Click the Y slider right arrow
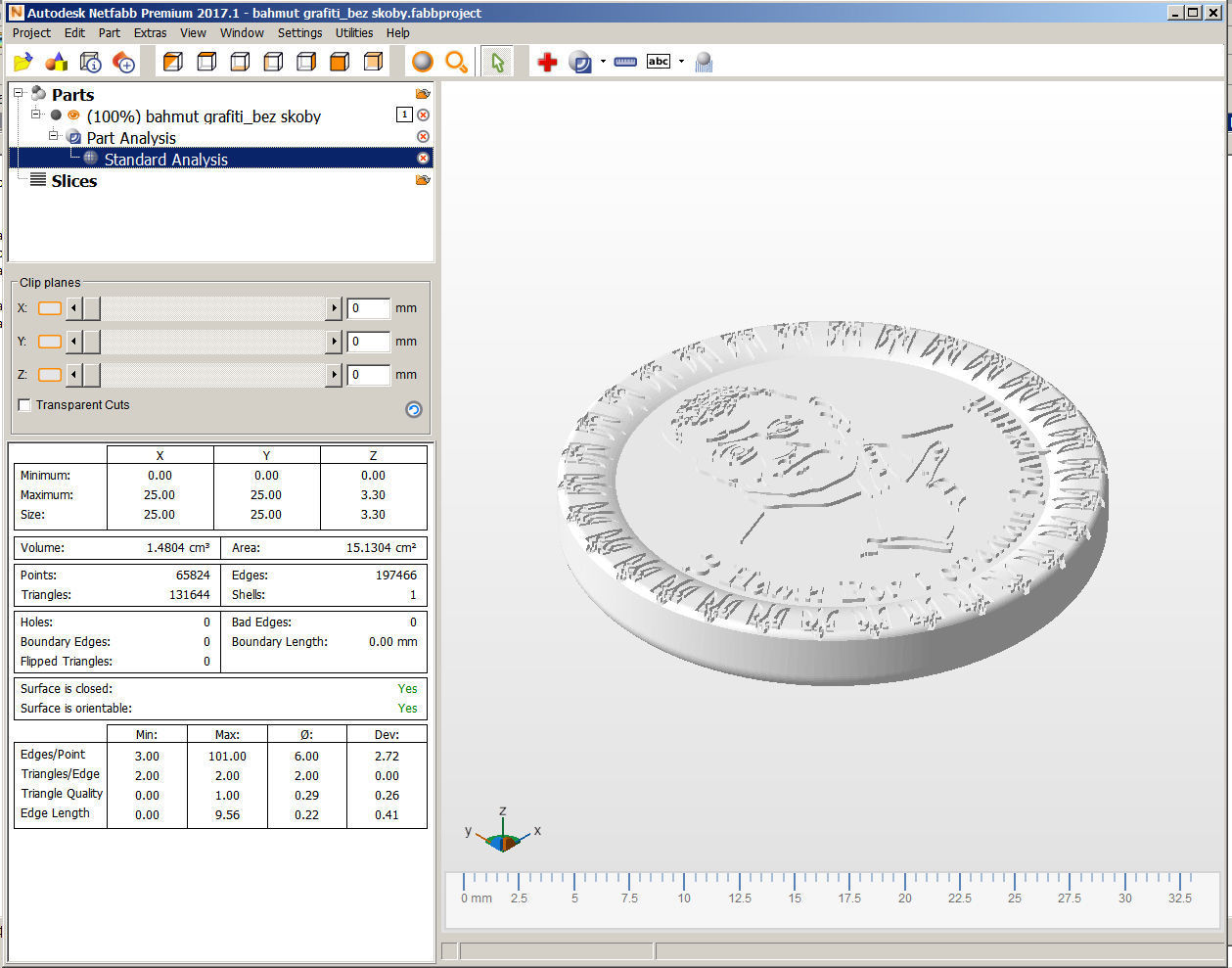Viewport: 1232px width, 968px height. click(x=334, y=342)
